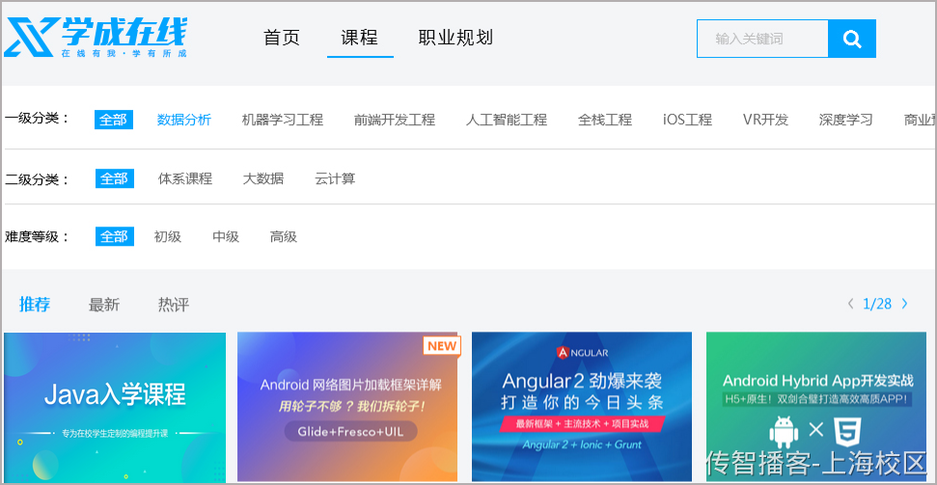Select 全栈工程 category

click(x=605, y=119)
